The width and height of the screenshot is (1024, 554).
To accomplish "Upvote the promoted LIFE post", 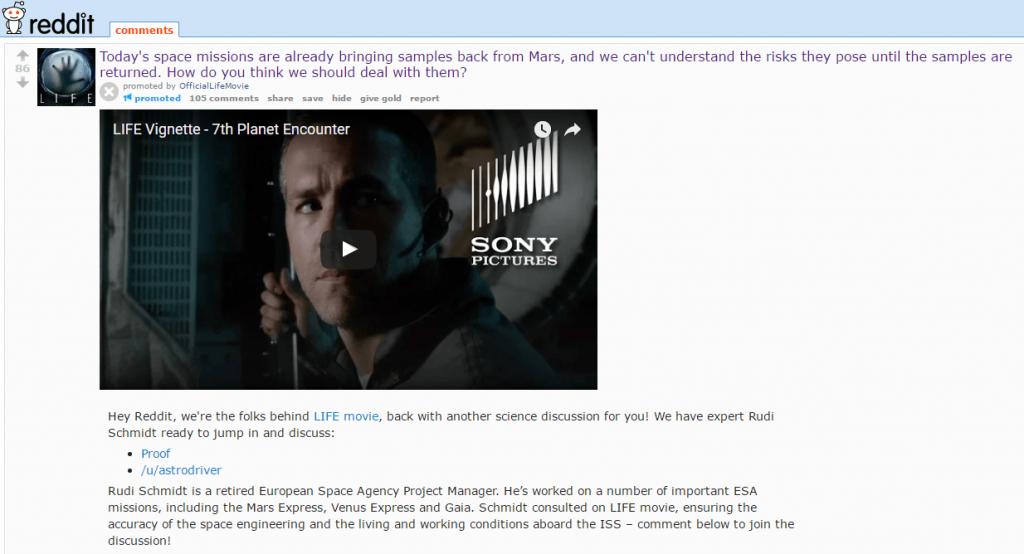I will tap(23, 56).
